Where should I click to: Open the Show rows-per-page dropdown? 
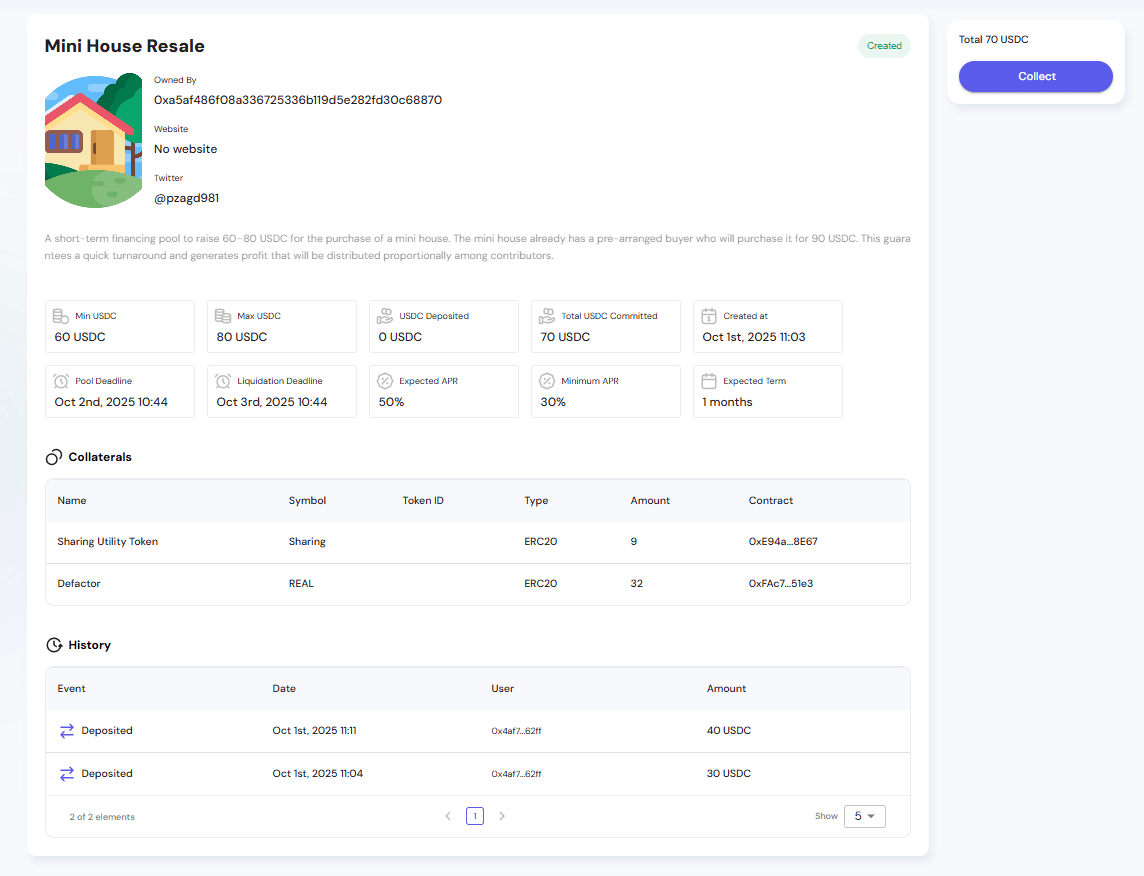tap(864, 816)
